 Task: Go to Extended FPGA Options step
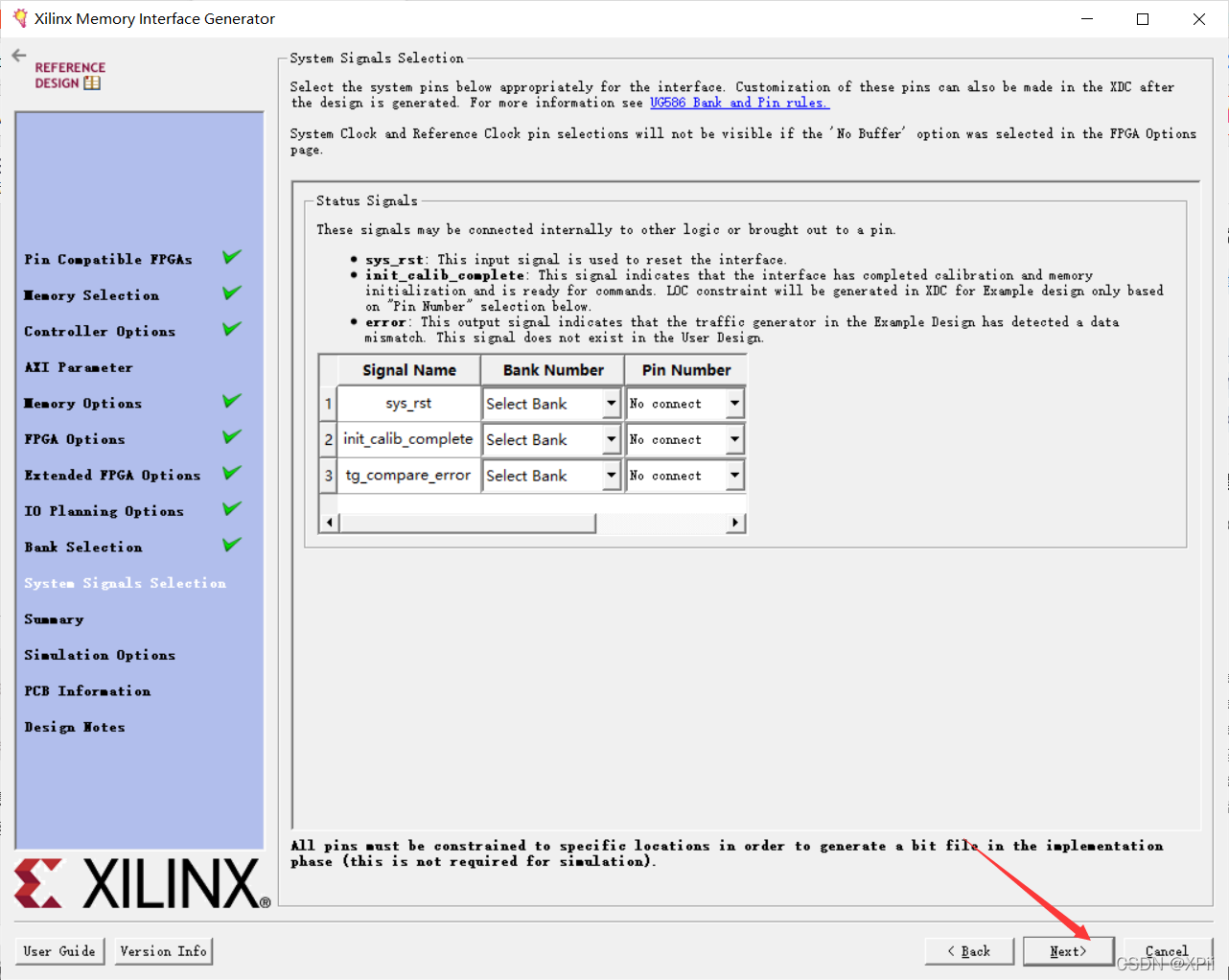pyautogui.click(x=112, y=476)
